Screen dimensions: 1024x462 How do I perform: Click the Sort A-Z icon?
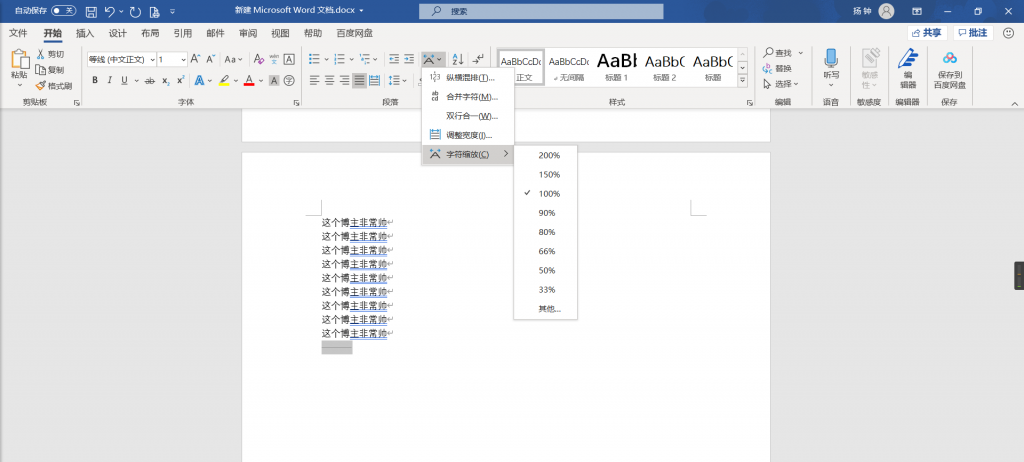(x=458, y=59)
